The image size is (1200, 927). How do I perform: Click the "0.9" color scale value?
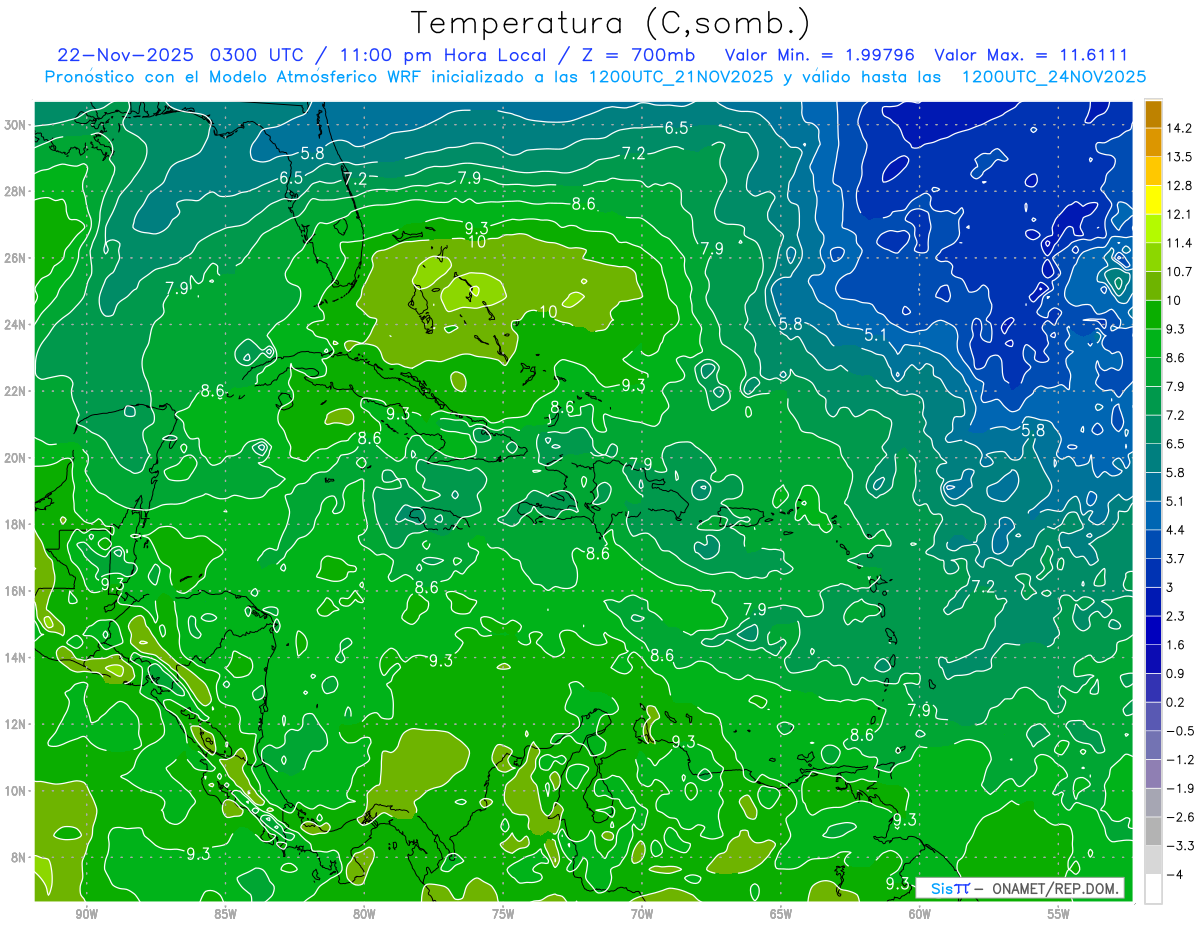click(x=1175, y=673)
